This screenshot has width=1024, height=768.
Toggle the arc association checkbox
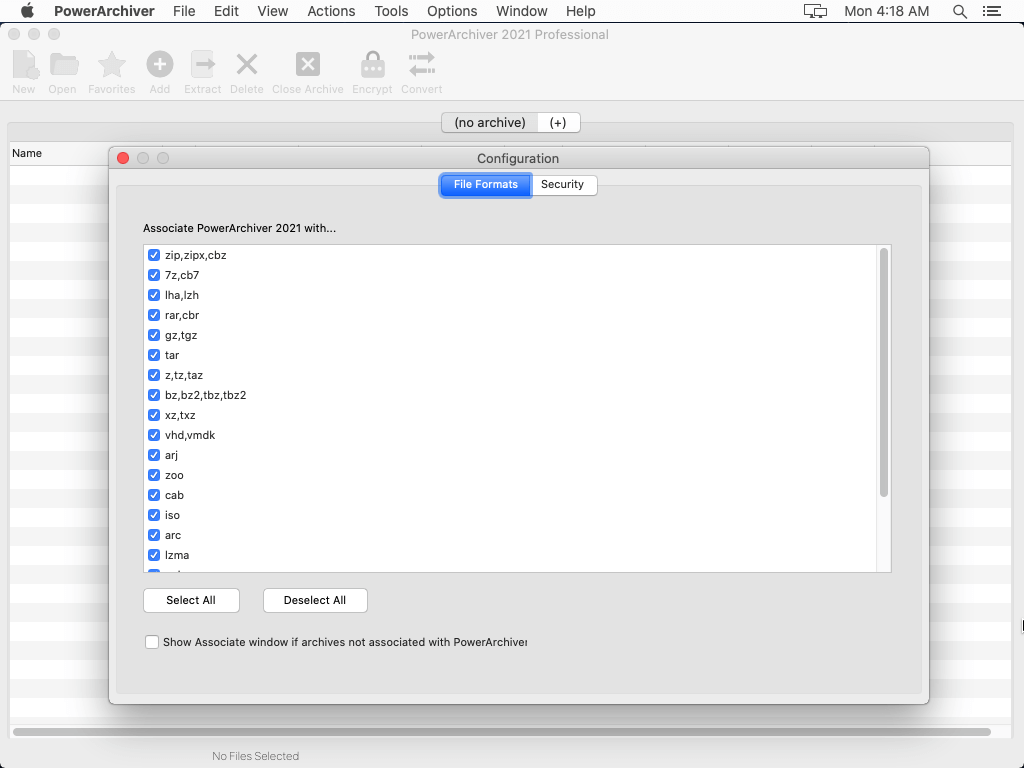click(x=154, y=535)
